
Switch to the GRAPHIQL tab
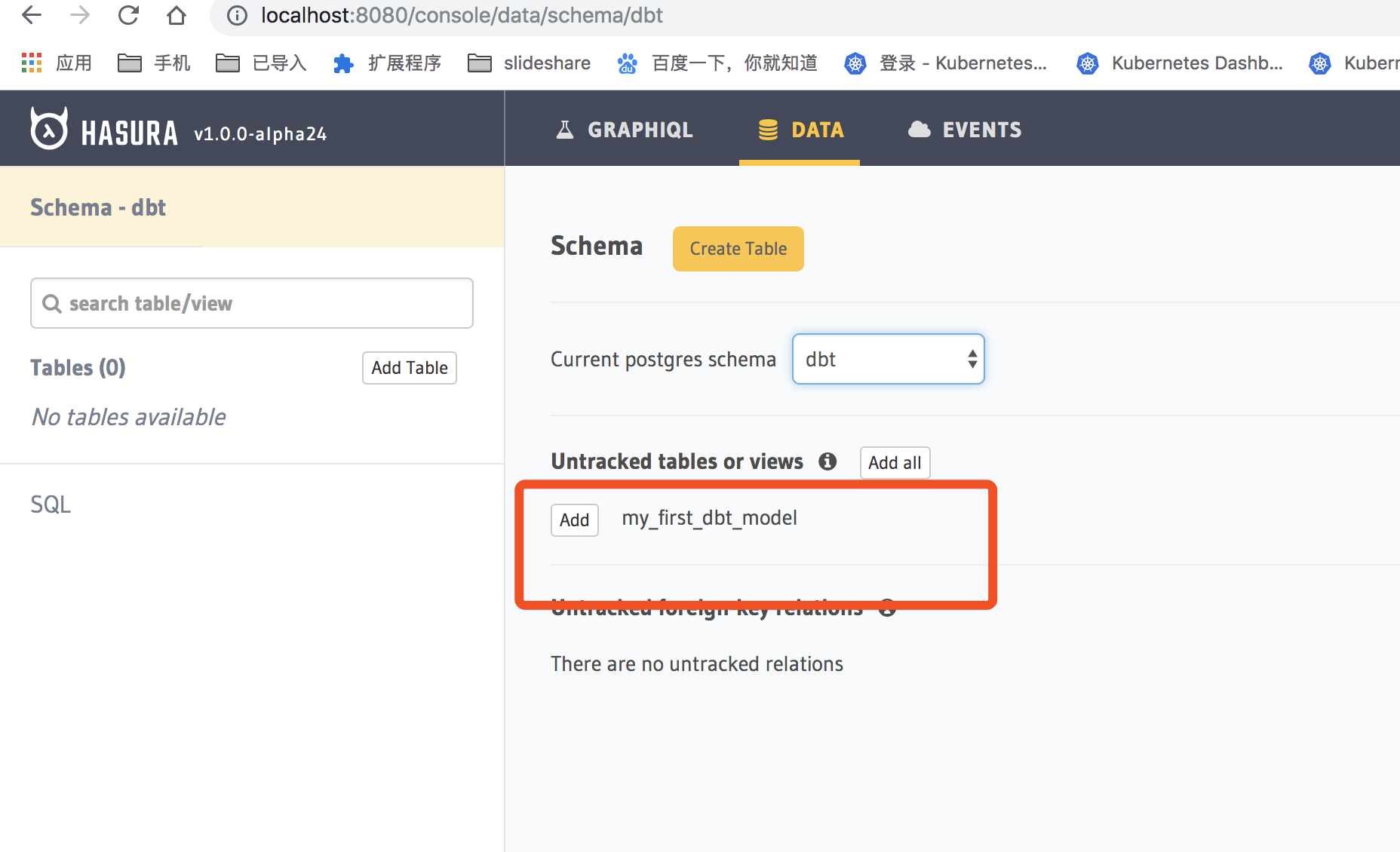625,130
